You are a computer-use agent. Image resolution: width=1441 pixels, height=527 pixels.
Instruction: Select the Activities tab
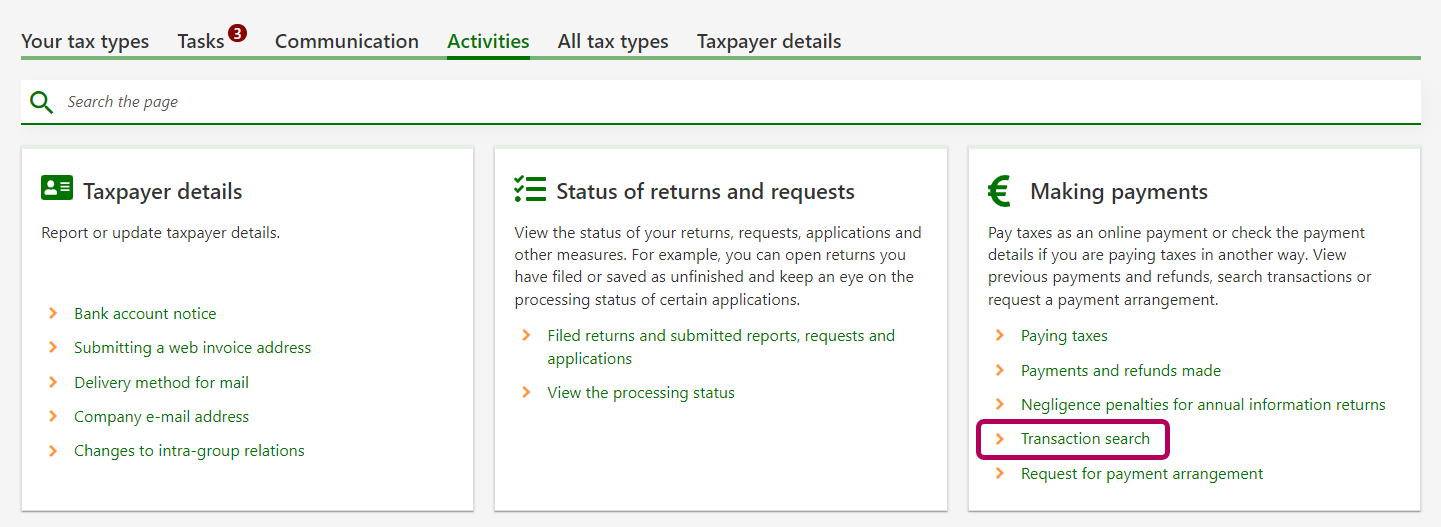click(488, 41)
